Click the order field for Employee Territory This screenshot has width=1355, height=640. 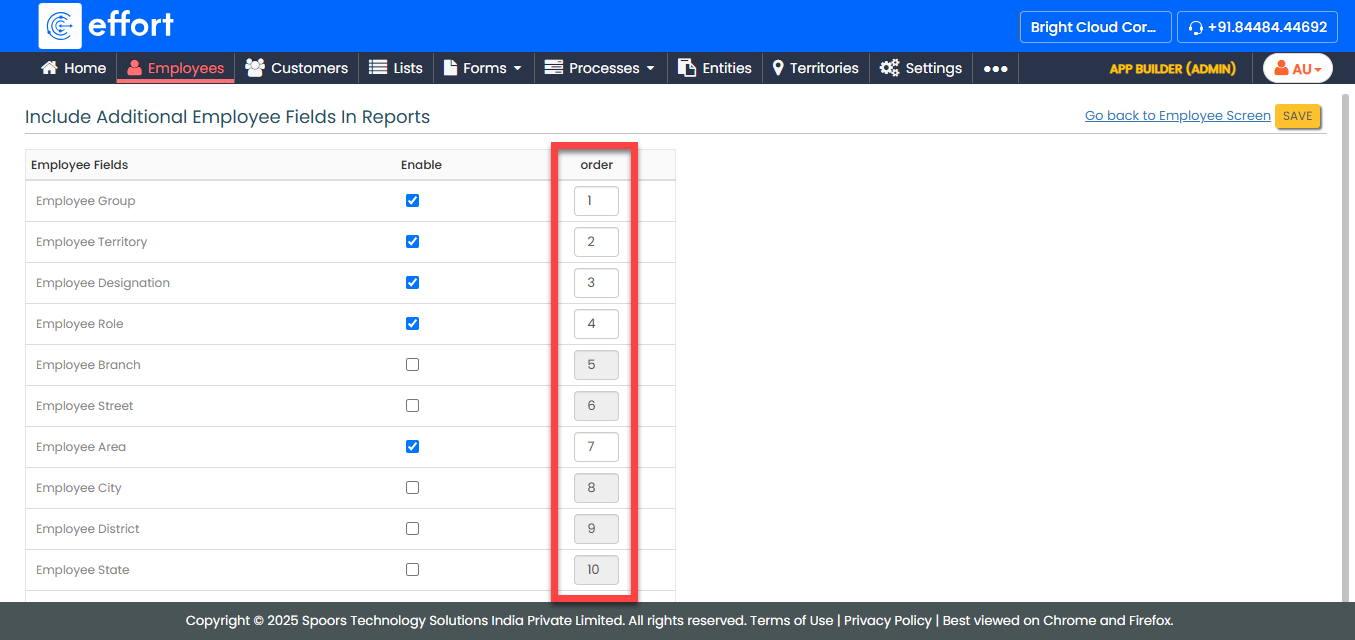[596, 242]
